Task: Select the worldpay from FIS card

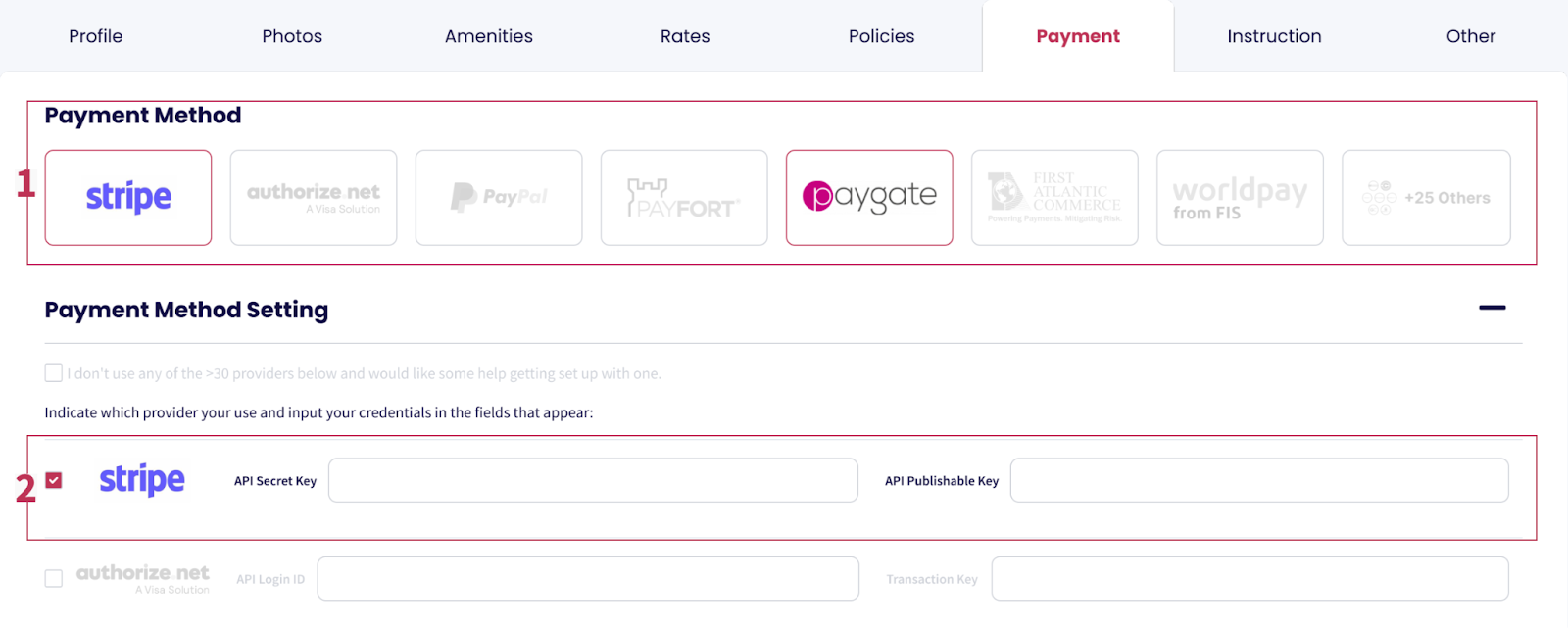Action: point(1240,197)
